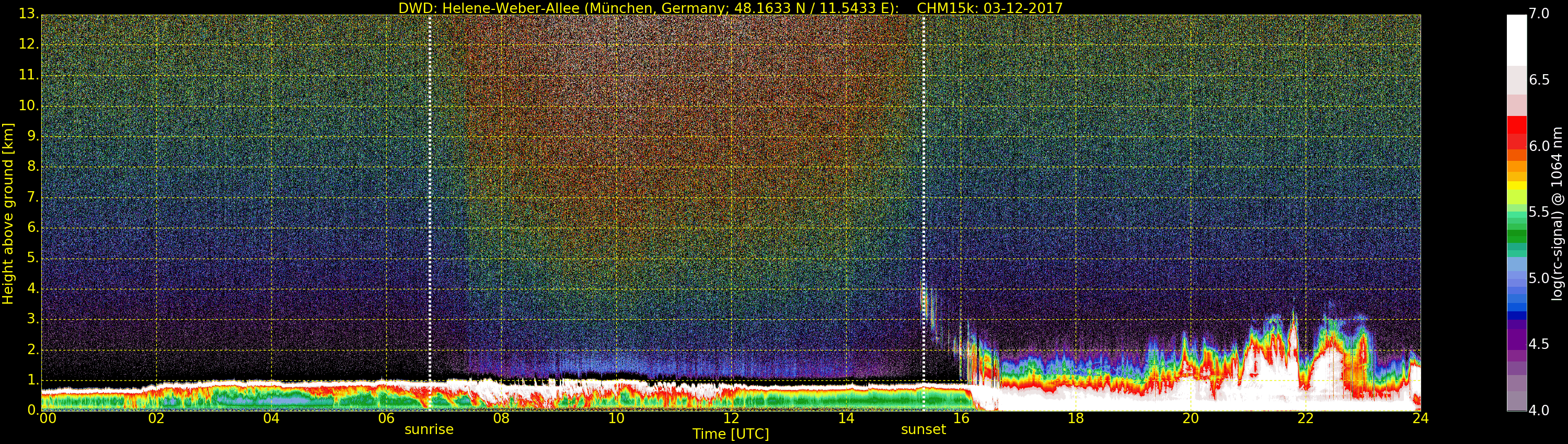Click the 'CHM15k: 03-12-2017' text in title
This screenshot has height=444, width=1568.
pos(989,8)
